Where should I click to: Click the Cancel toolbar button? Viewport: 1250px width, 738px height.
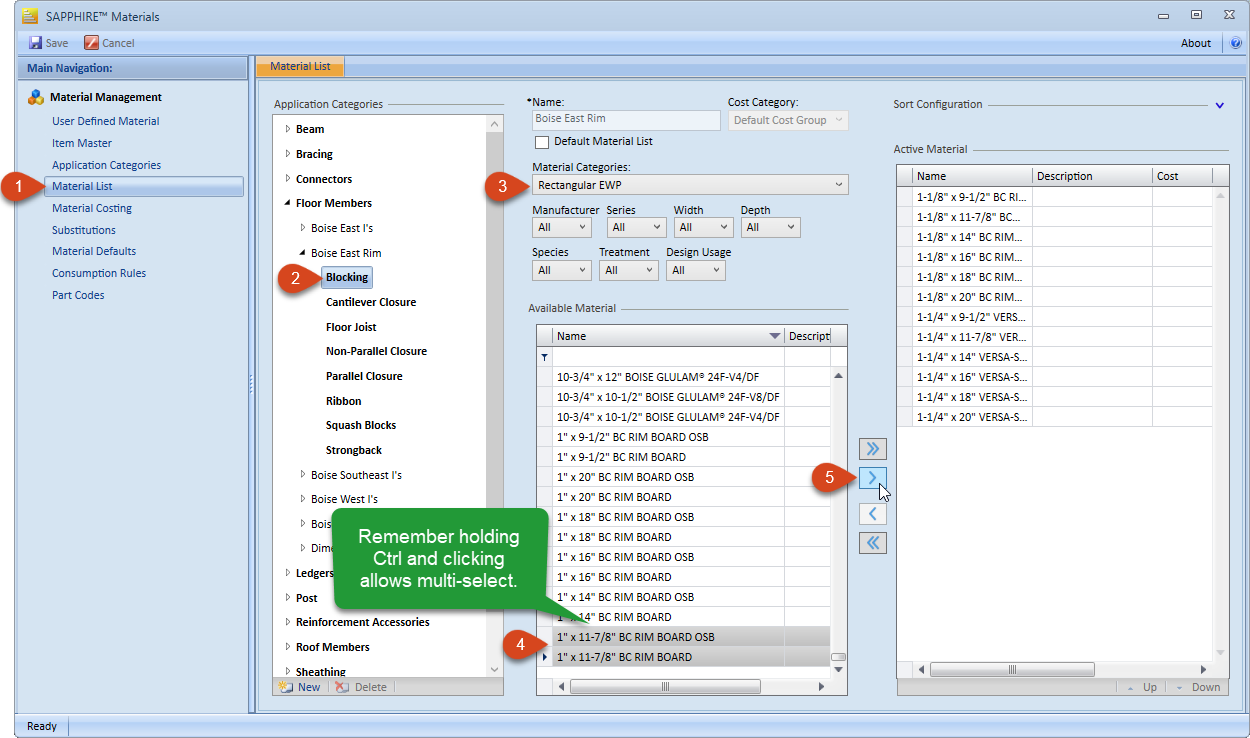pyautogui.click(x=110, y=43)
